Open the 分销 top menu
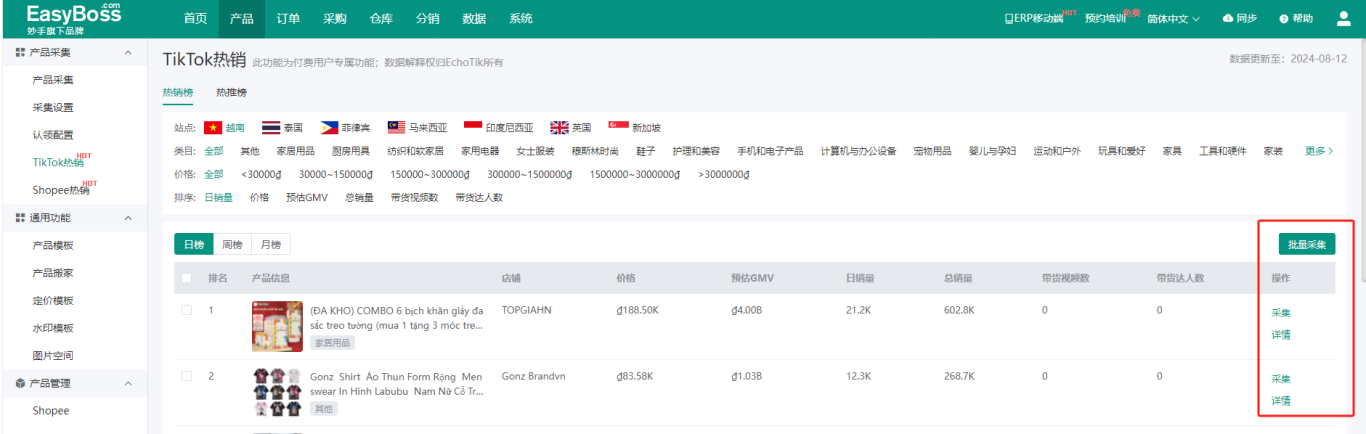 click(427, 19)
